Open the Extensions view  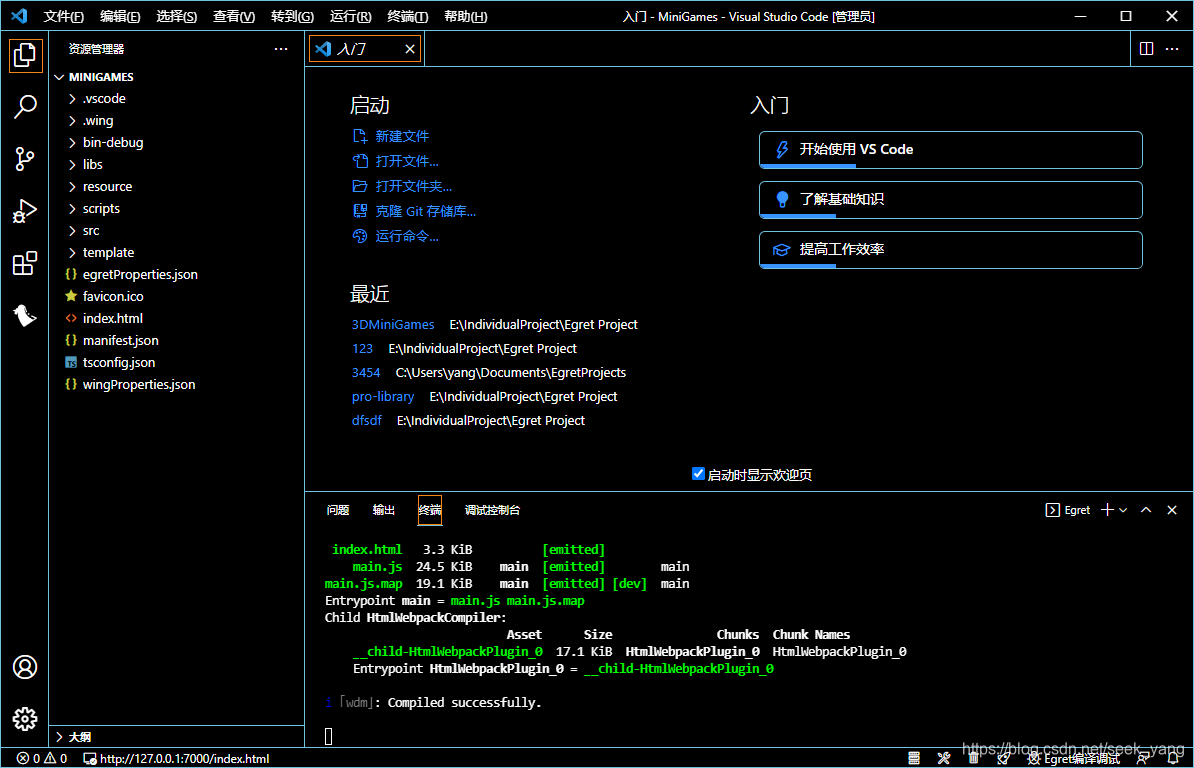[x=25, y=263]
